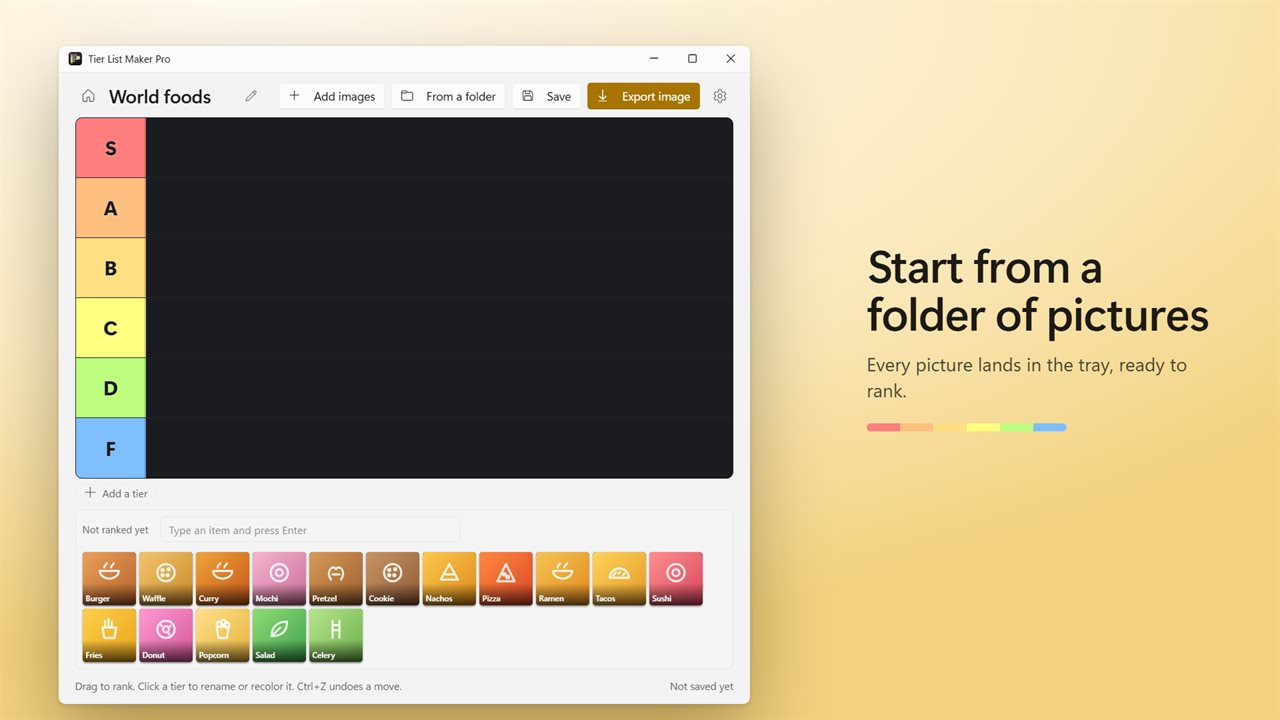Click the Sushi item tile
This screenshot has height=720, width=1280.
(x=676, y=579)
